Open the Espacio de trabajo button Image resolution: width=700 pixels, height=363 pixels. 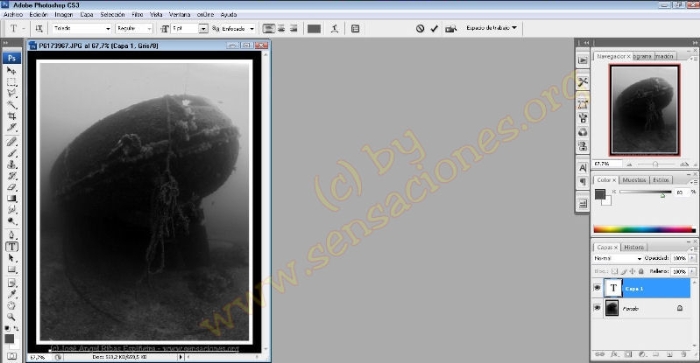(x=491, y=28)
